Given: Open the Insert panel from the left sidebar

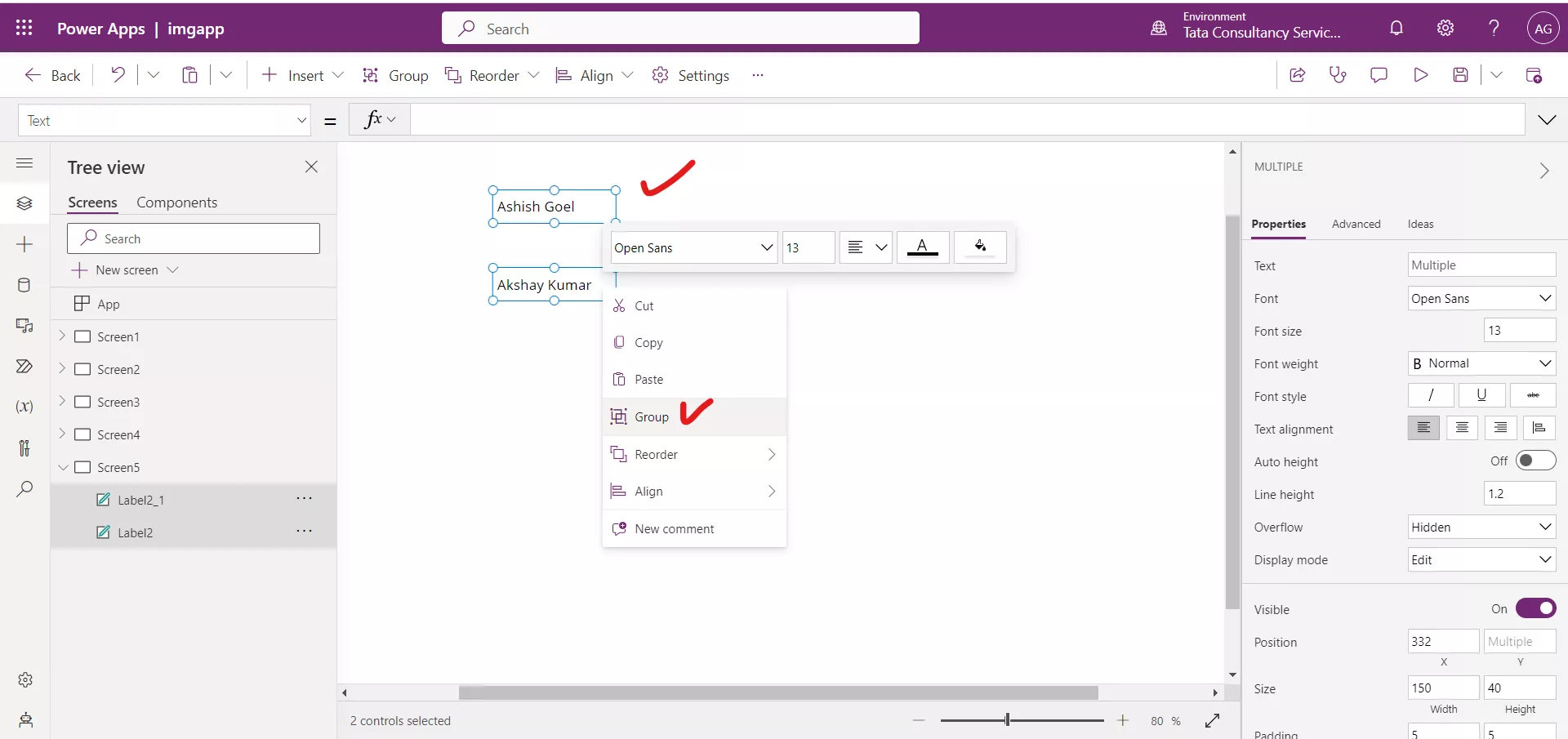Looking at the screenshot, I should pos(24,244).
